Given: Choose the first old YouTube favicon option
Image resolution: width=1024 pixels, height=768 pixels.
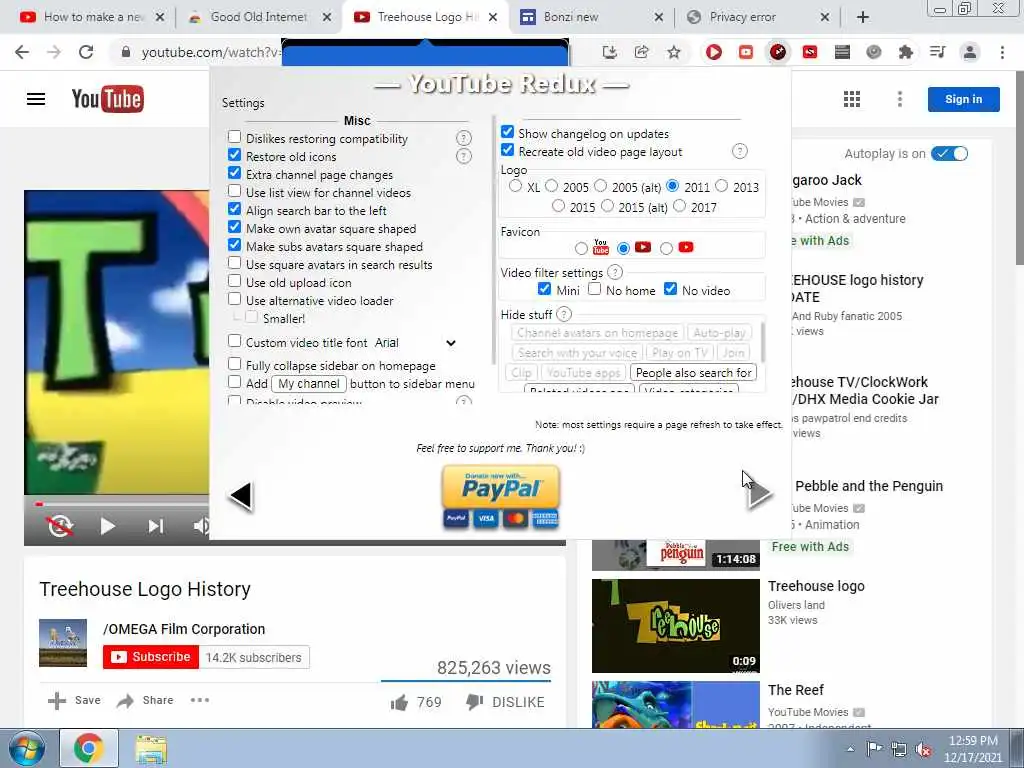Looking at the screenshot, I should pyautogui.click(x=581, y=248).
